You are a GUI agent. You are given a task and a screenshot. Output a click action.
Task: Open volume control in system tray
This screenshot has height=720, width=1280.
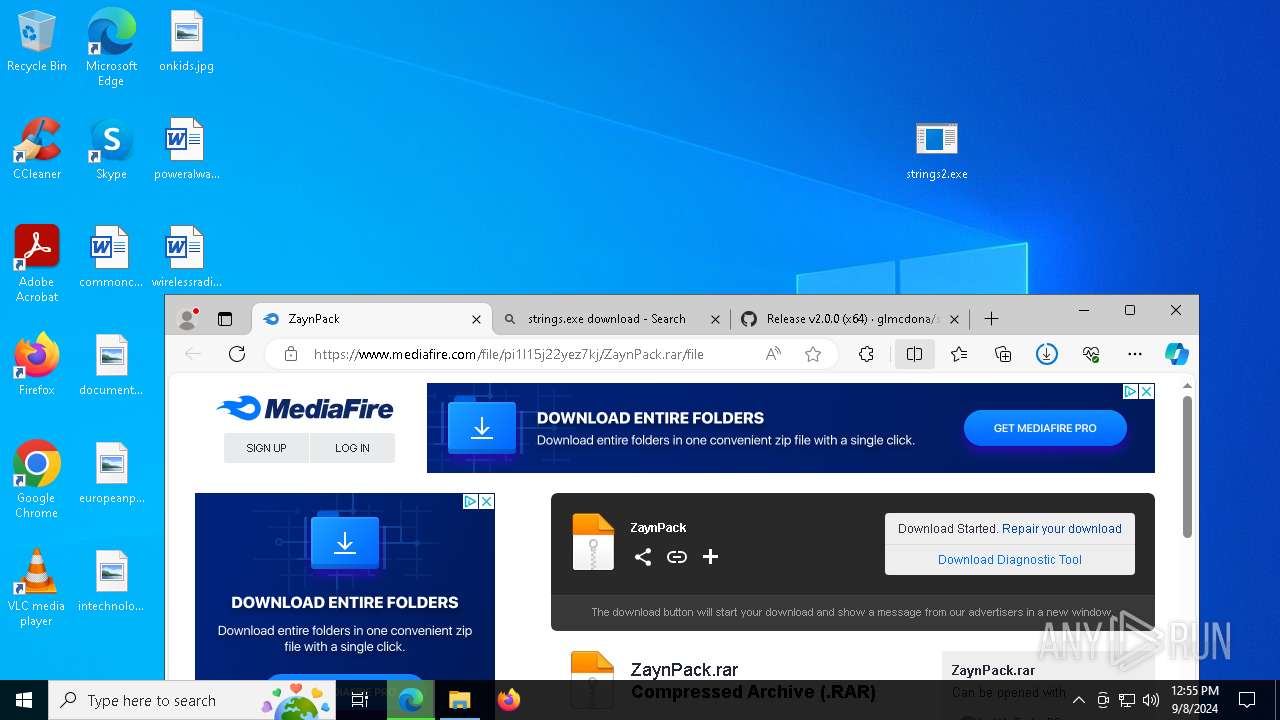(1151, 700)
